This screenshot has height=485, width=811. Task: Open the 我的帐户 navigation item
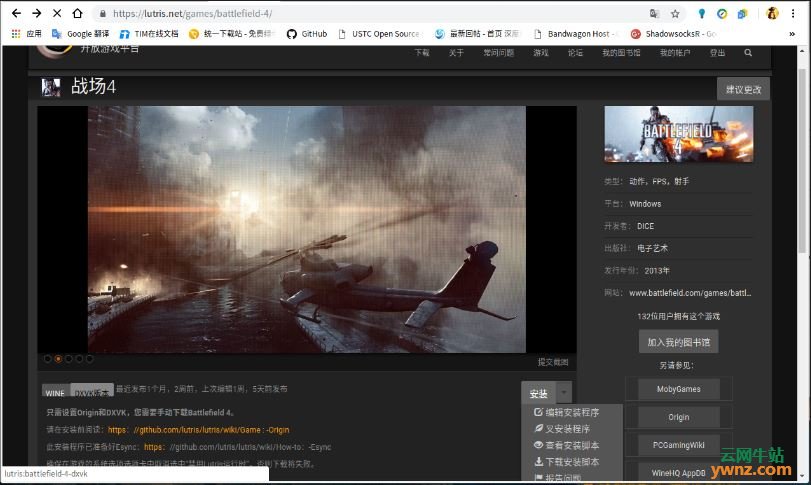click(675, 52)
